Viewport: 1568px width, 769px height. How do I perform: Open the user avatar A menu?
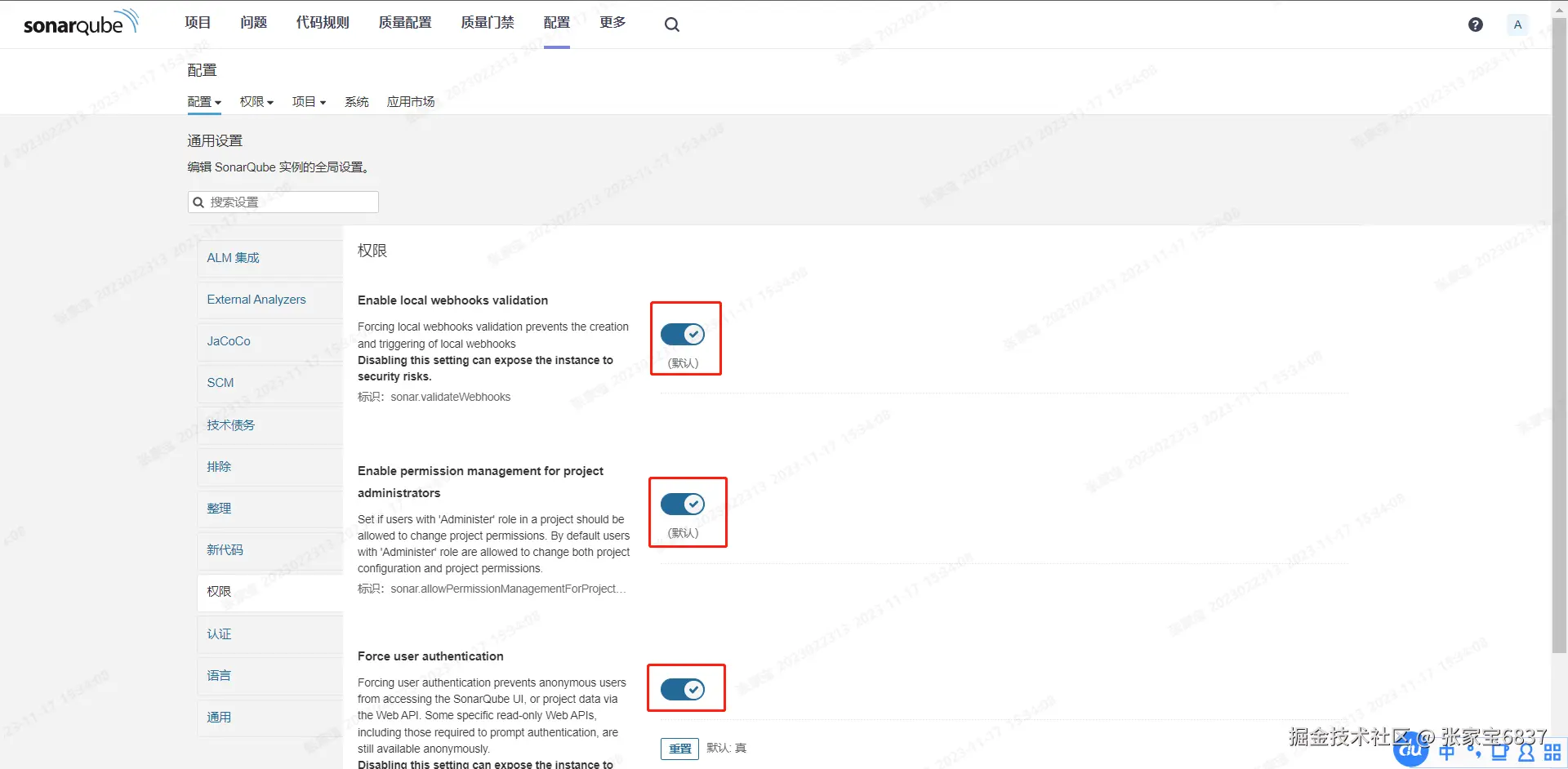pyautogui.click(x=1517, y=24)
